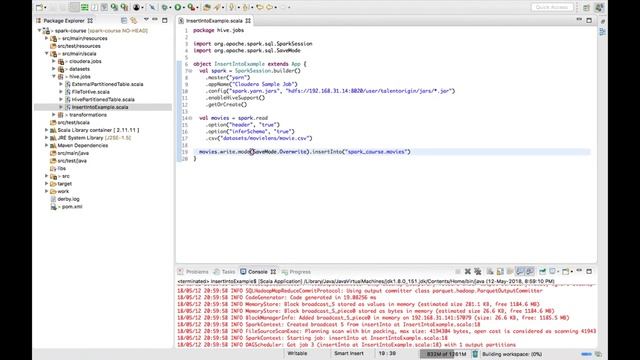Viewport: 640px width, 360px height.
Task: Collapse the src/main/scala folder
Action: (47, 53)
